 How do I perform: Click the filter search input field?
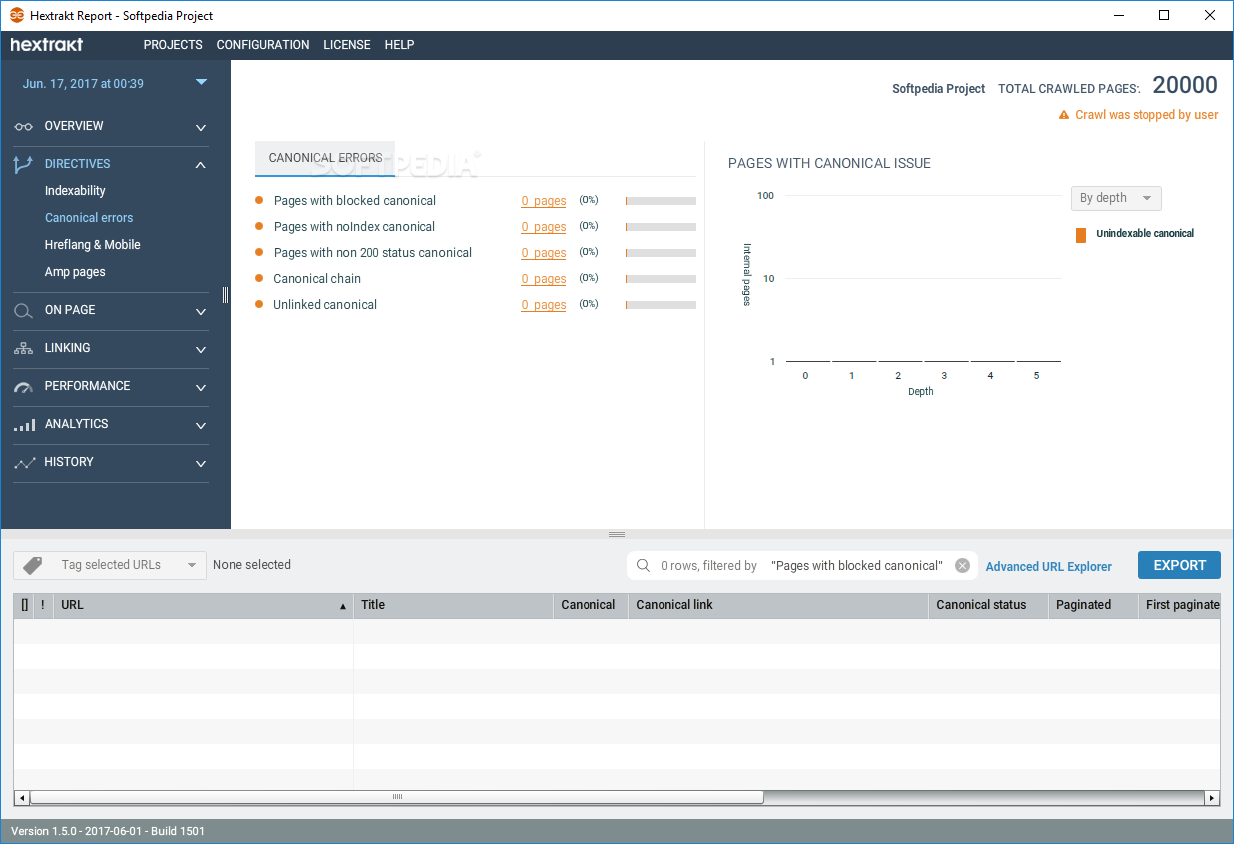coord(803,566)
